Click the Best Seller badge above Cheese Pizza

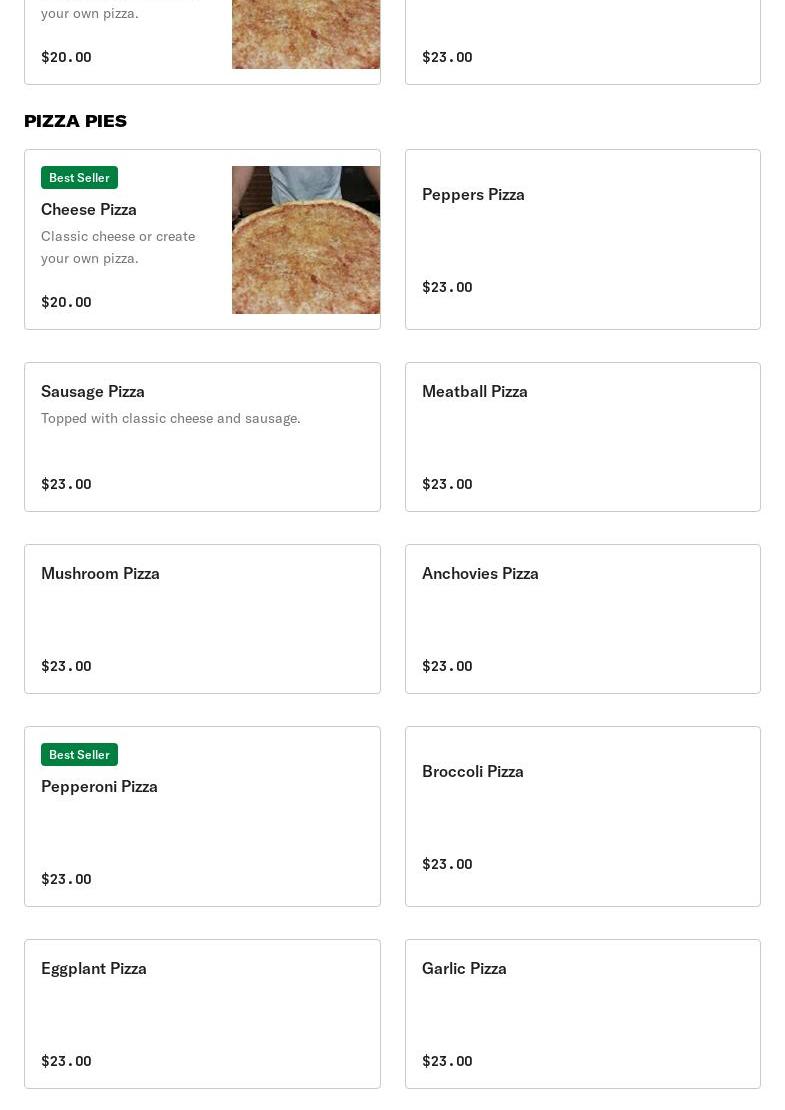(x=79, y=177)
